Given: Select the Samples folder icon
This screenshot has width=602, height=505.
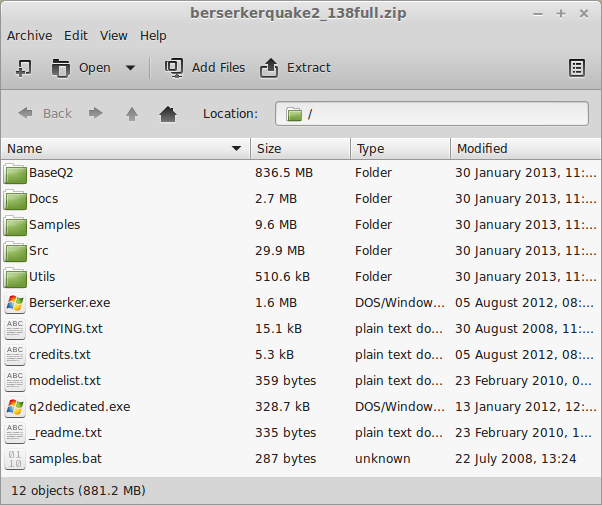Looking at the screenshot, I should pyautogui.click(x=15, y=226).
